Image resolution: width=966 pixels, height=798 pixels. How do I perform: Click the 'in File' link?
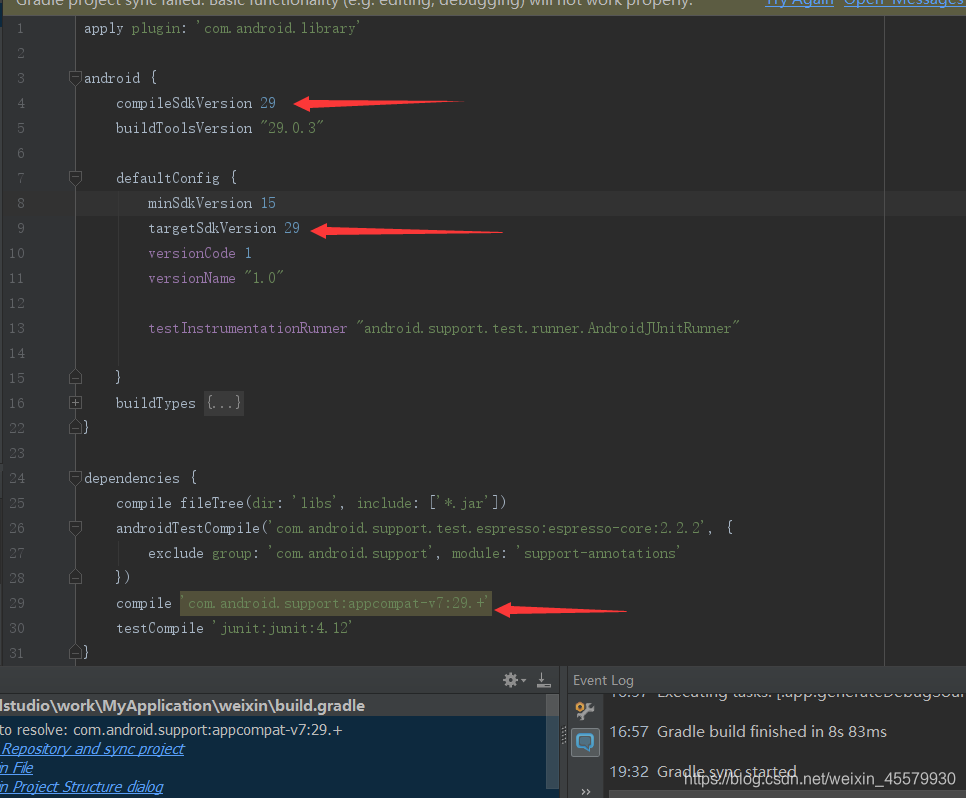click(17, 768)
